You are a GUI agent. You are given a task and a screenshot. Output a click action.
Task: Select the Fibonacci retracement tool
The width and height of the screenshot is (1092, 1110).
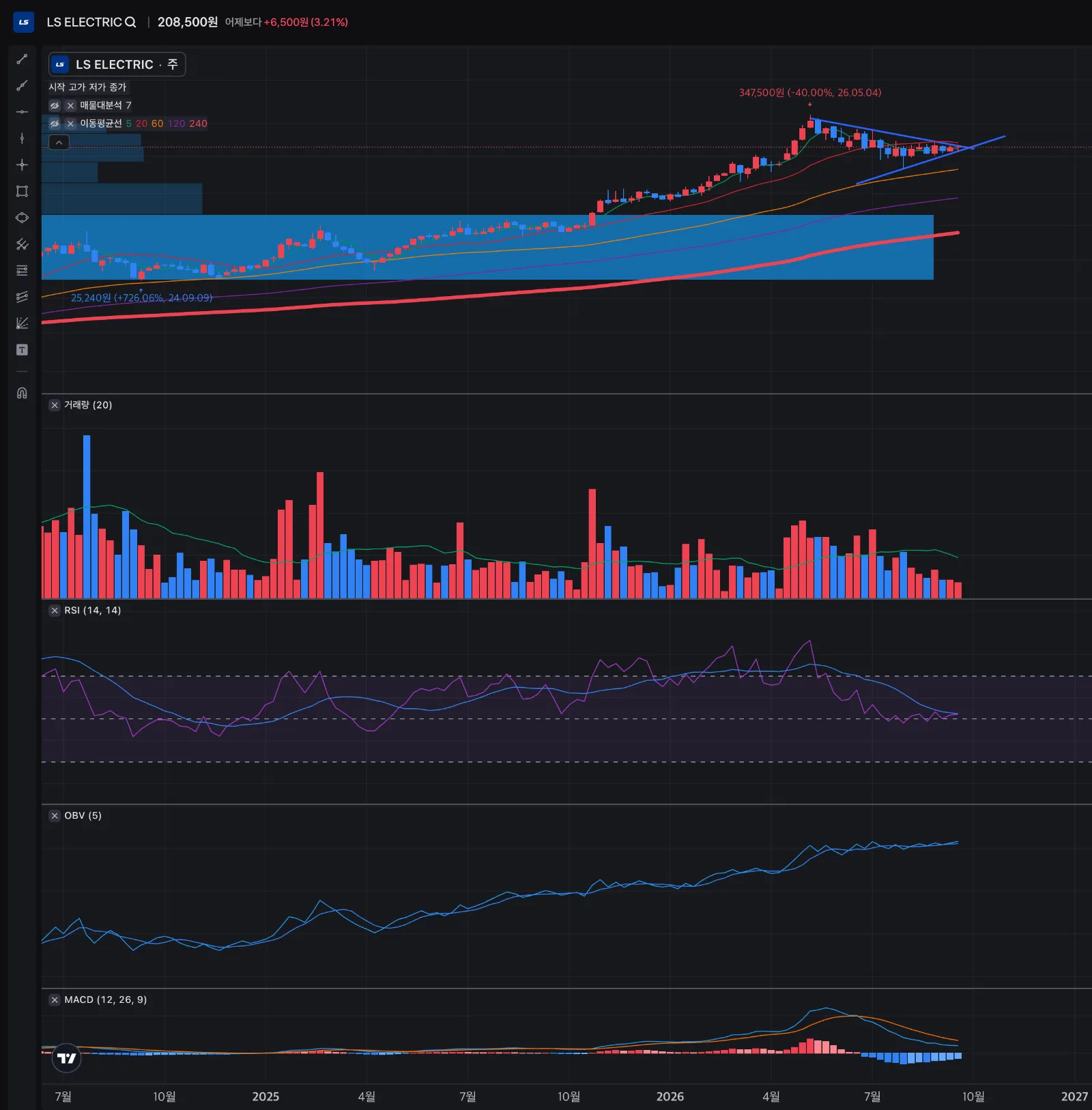click(22, 270)
